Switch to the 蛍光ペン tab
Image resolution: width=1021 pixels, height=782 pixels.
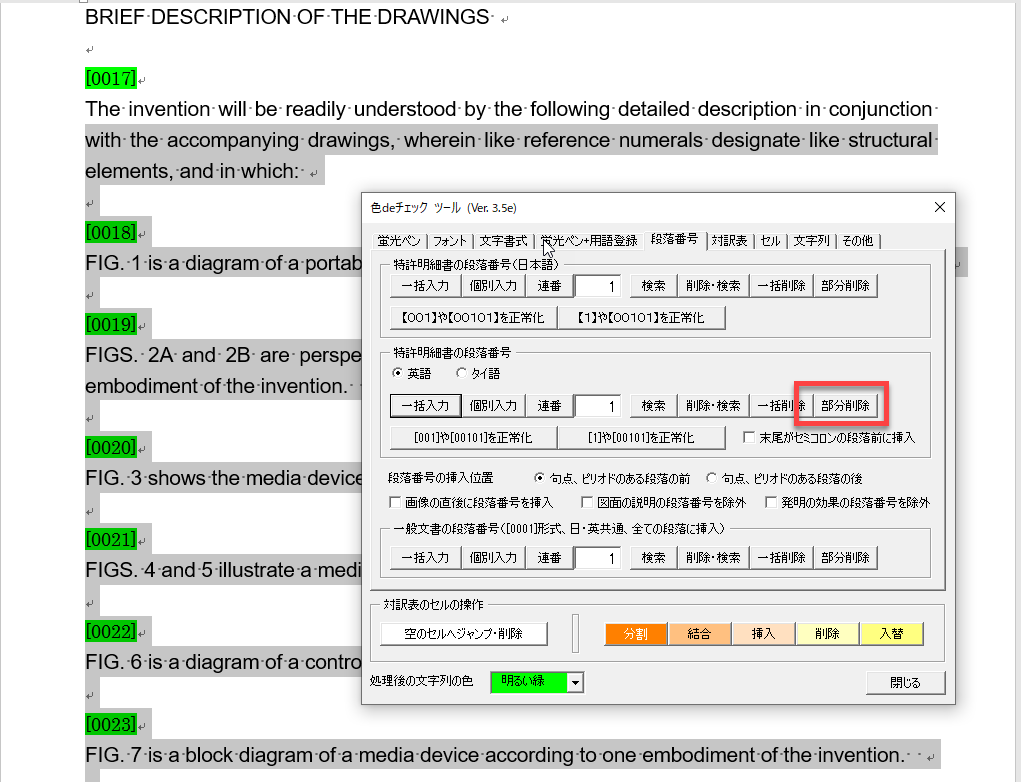(x=397, y=240)
